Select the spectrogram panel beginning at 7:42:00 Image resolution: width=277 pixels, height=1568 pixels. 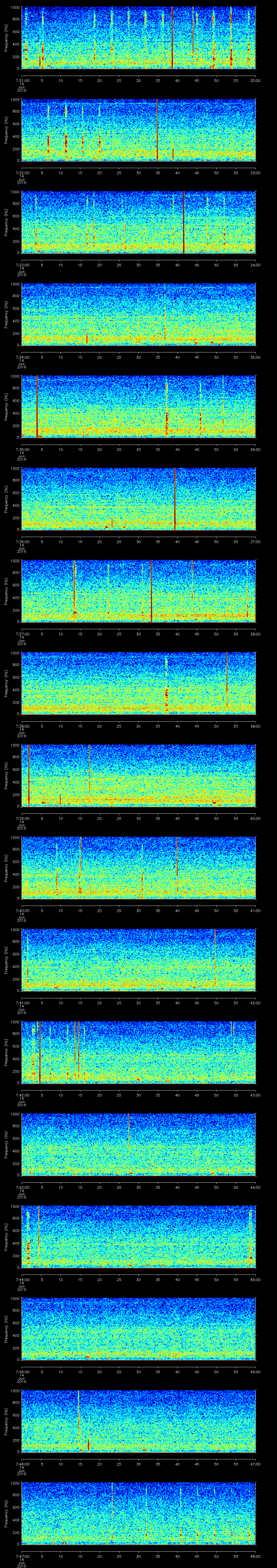(139, 1052)
